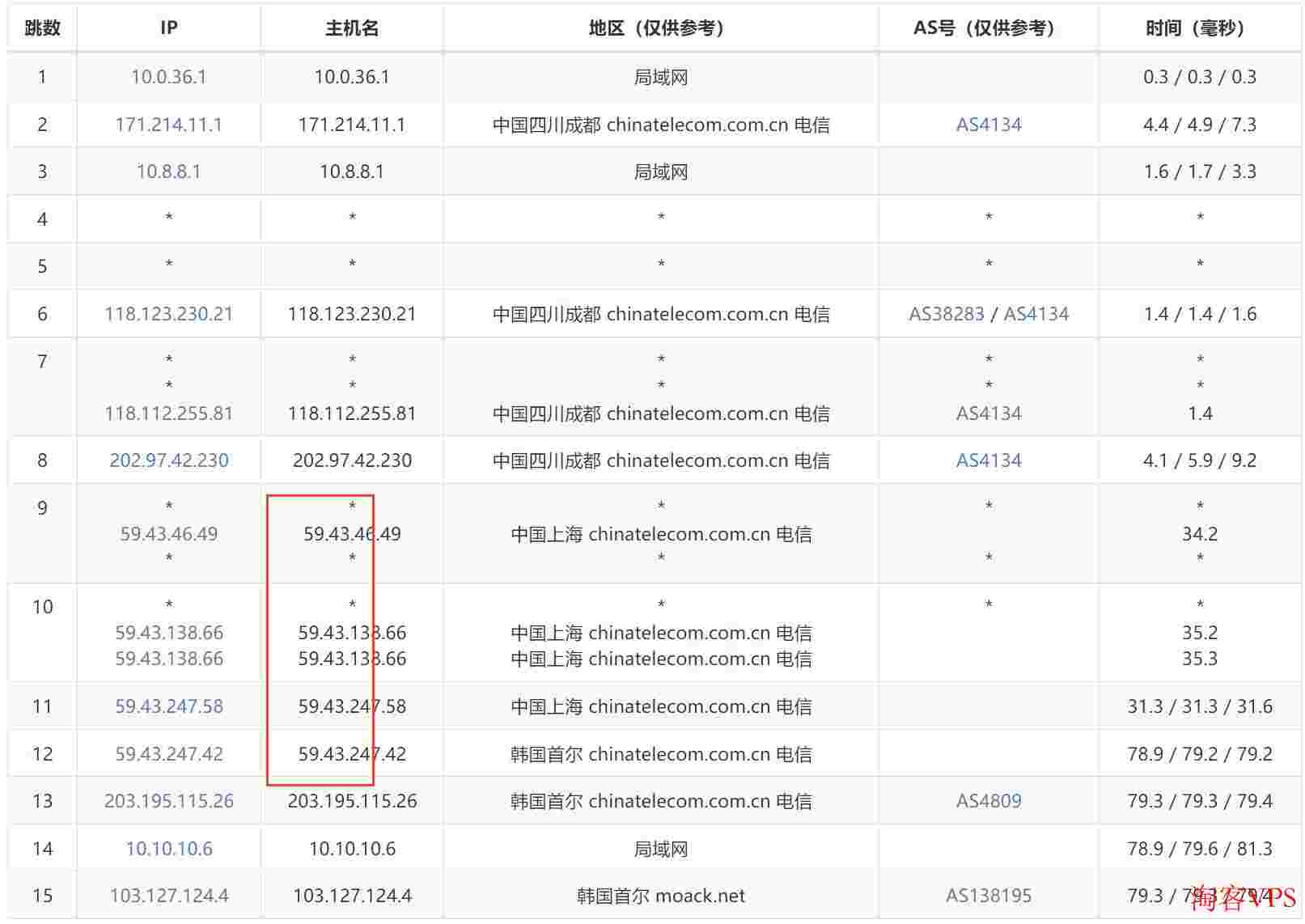Open the IP link 59.43.247.42

(168, 754)
